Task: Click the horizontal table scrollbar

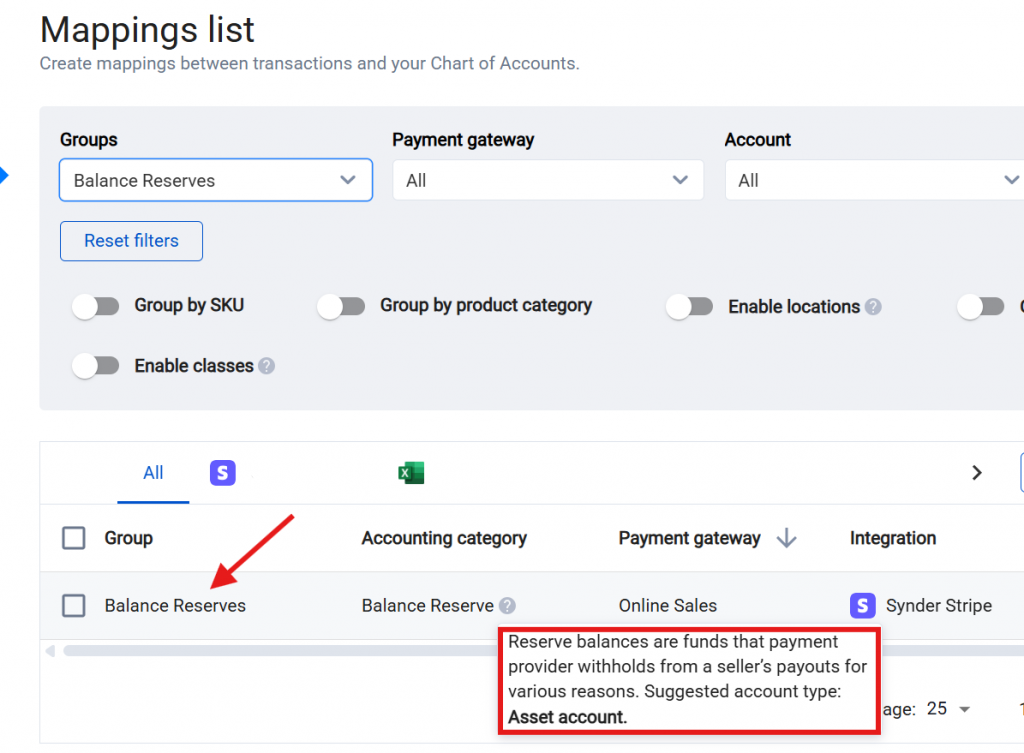Action: point(280,651)
